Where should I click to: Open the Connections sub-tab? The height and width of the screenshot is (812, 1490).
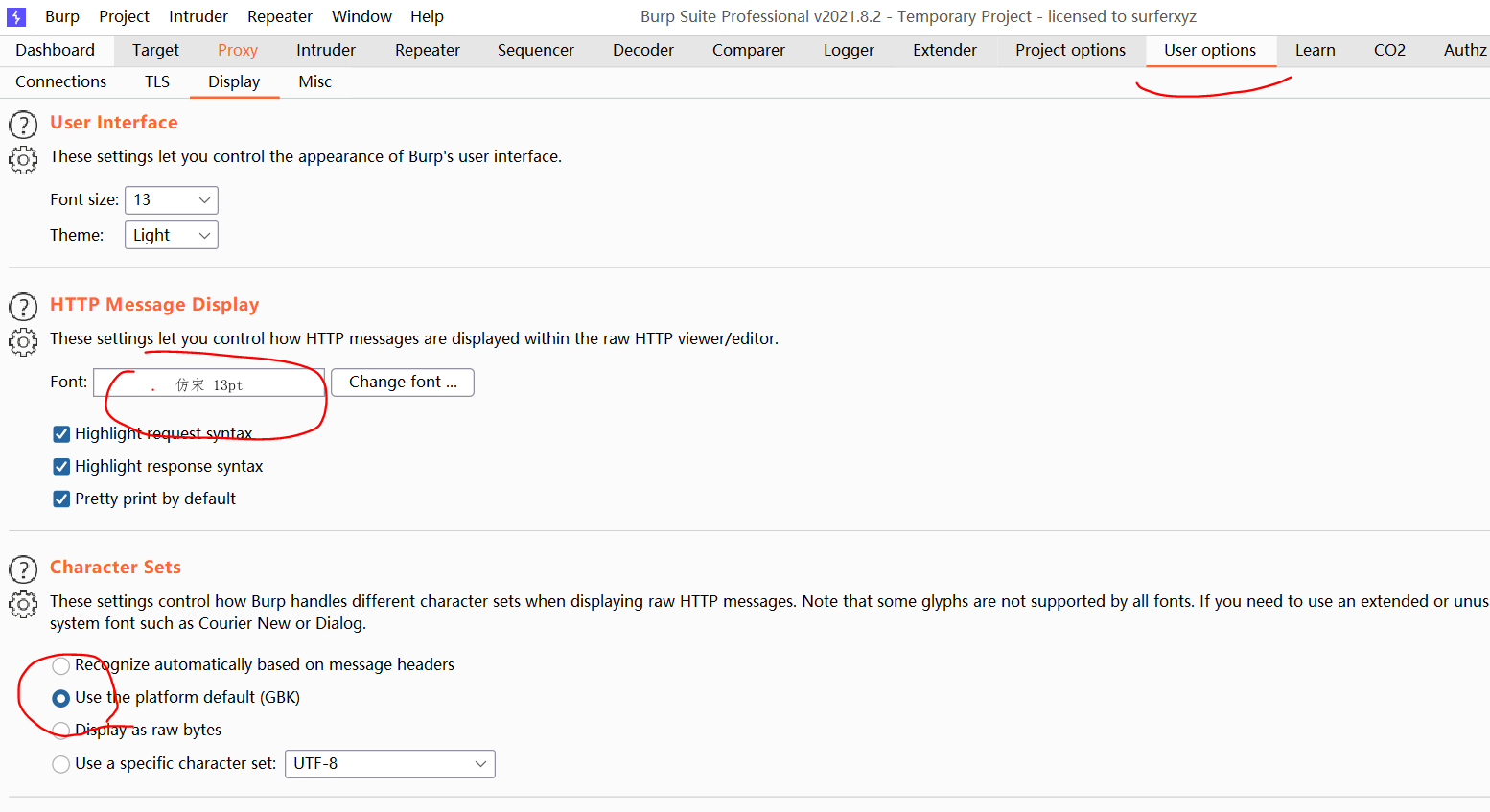click(x=61, y=82)
